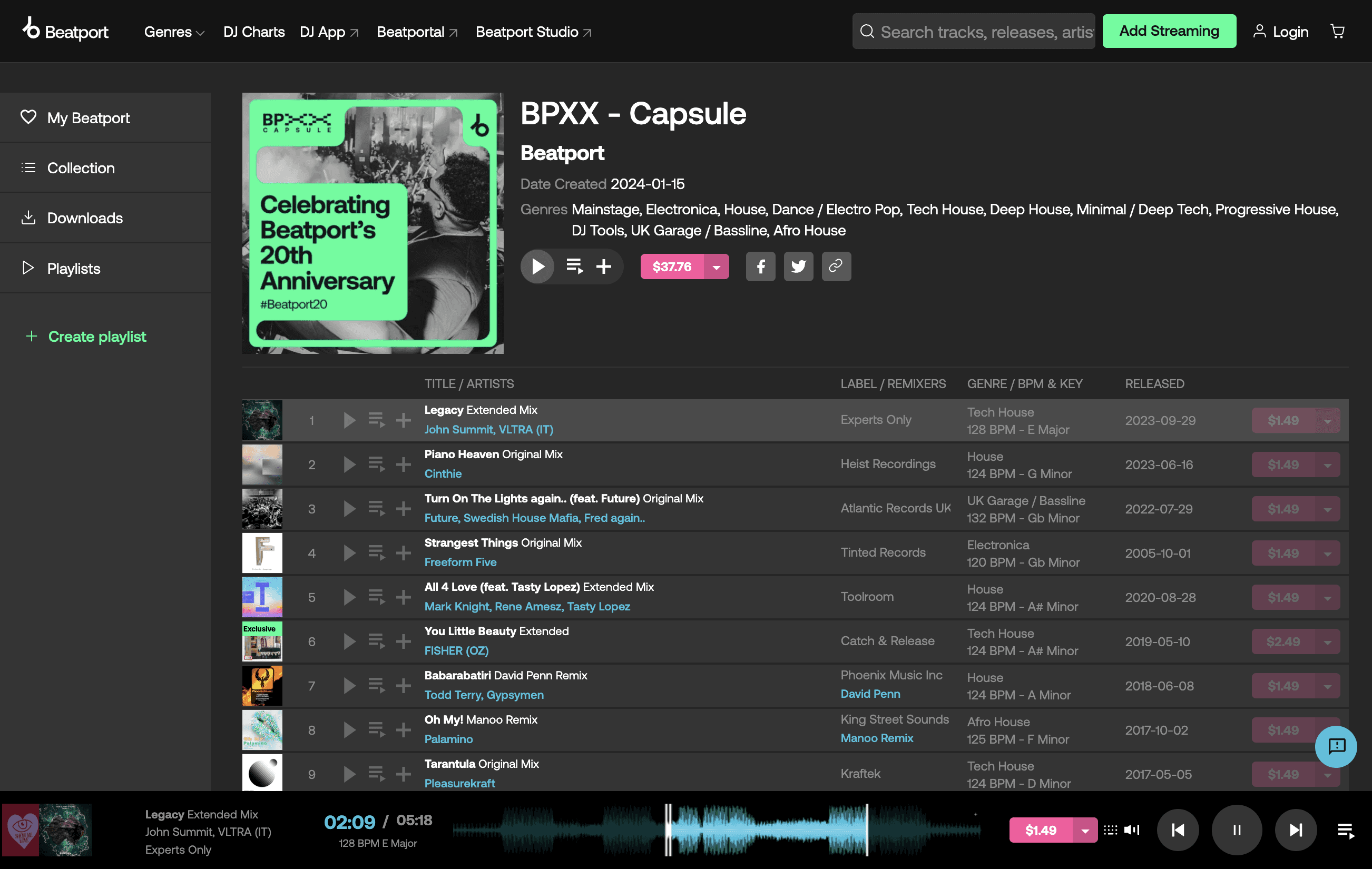Skip to next track in player
Screen dimensions: 1372x869
point(1296,829)
